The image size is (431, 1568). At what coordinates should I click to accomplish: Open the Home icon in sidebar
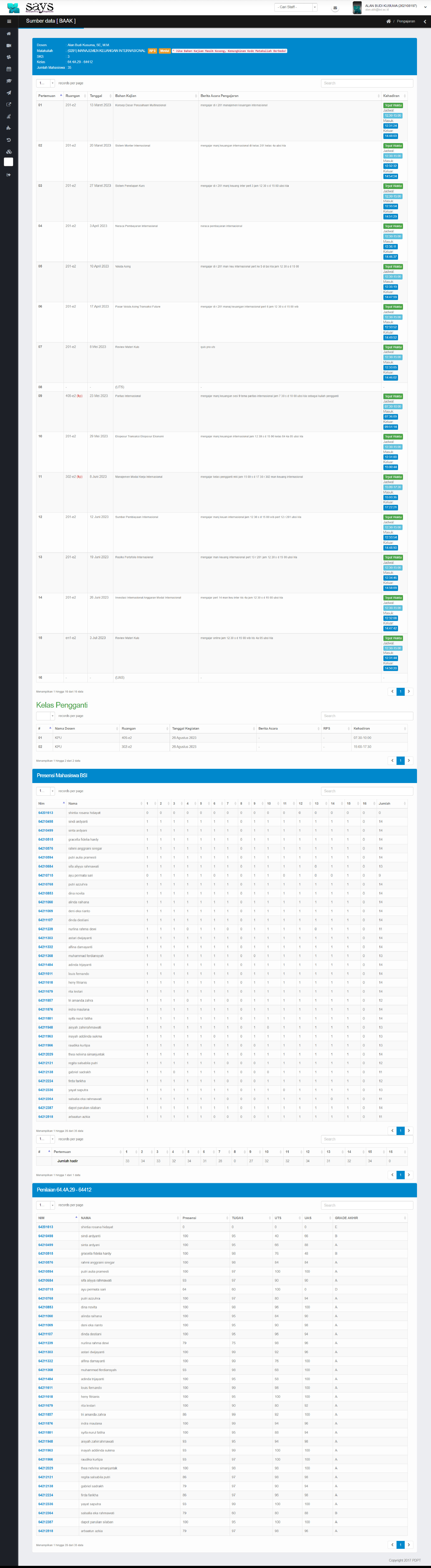pyautogui.click(x=9, y=33)
